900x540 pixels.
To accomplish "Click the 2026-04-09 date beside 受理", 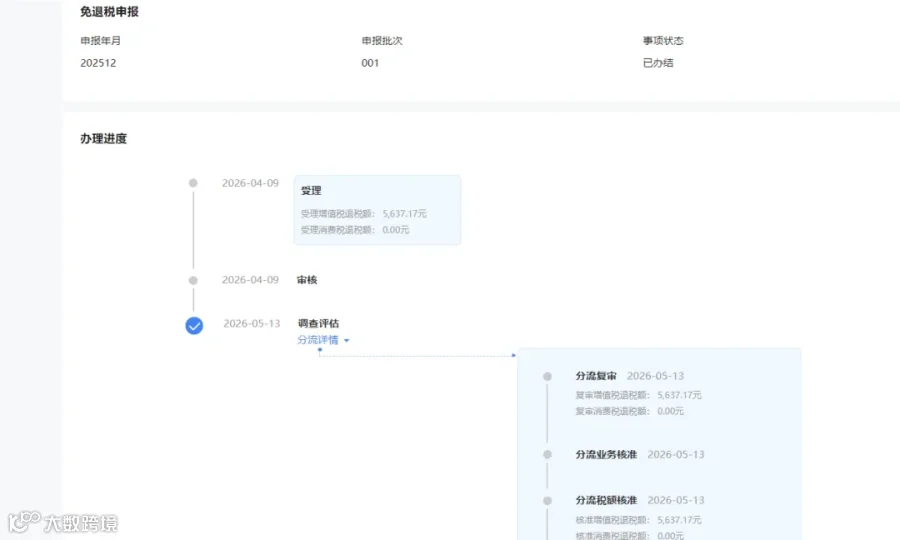I will 250,183.
